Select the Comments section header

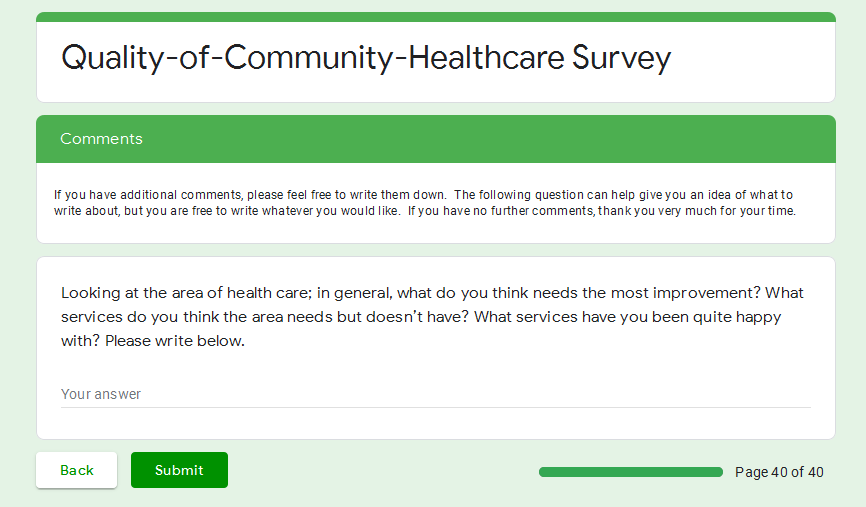101,139
